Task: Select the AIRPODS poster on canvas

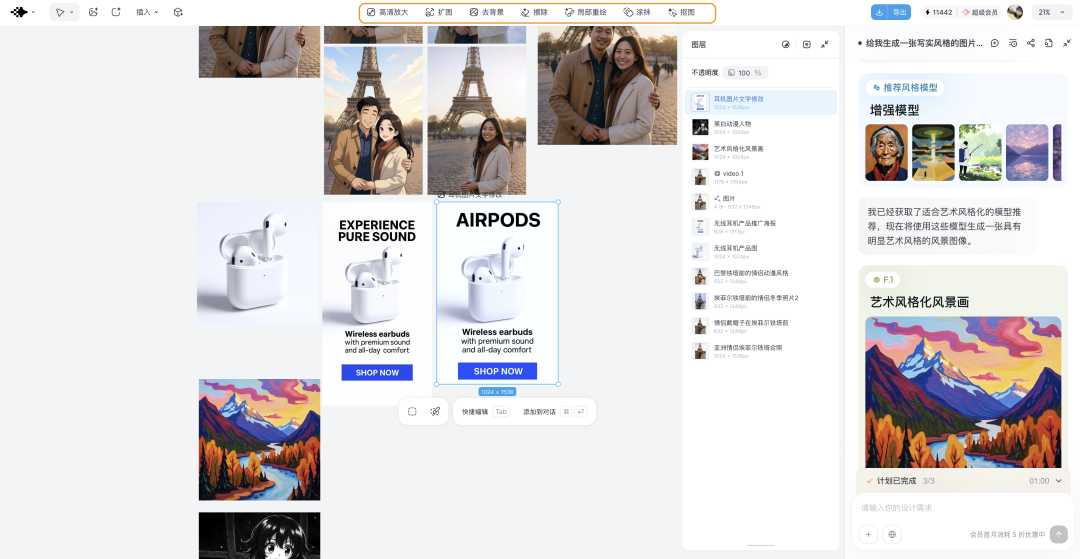Action: [x=497, y=293]
